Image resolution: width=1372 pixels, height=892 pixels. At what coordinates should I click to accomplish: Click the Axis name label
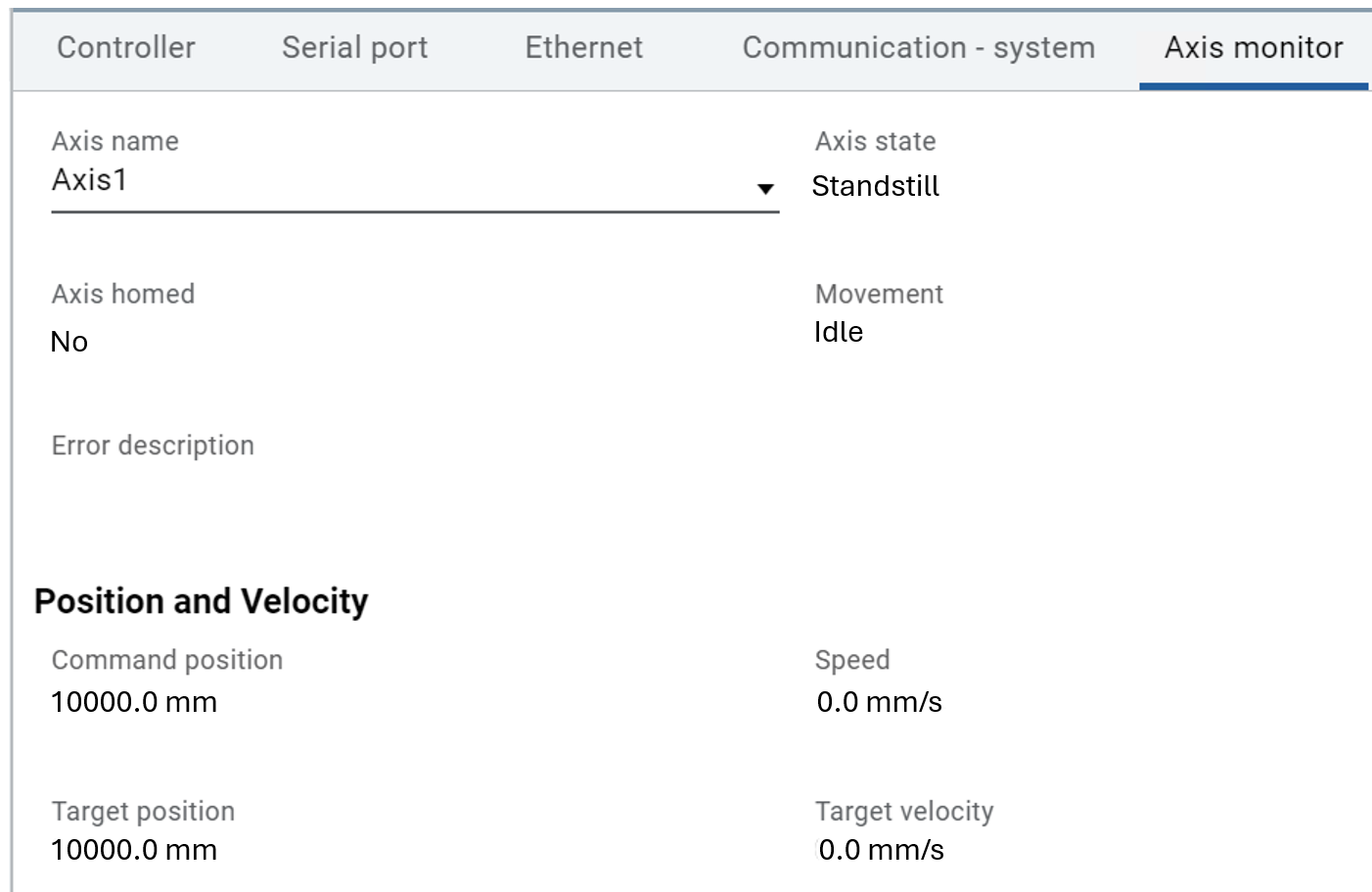tap(114, 141)
